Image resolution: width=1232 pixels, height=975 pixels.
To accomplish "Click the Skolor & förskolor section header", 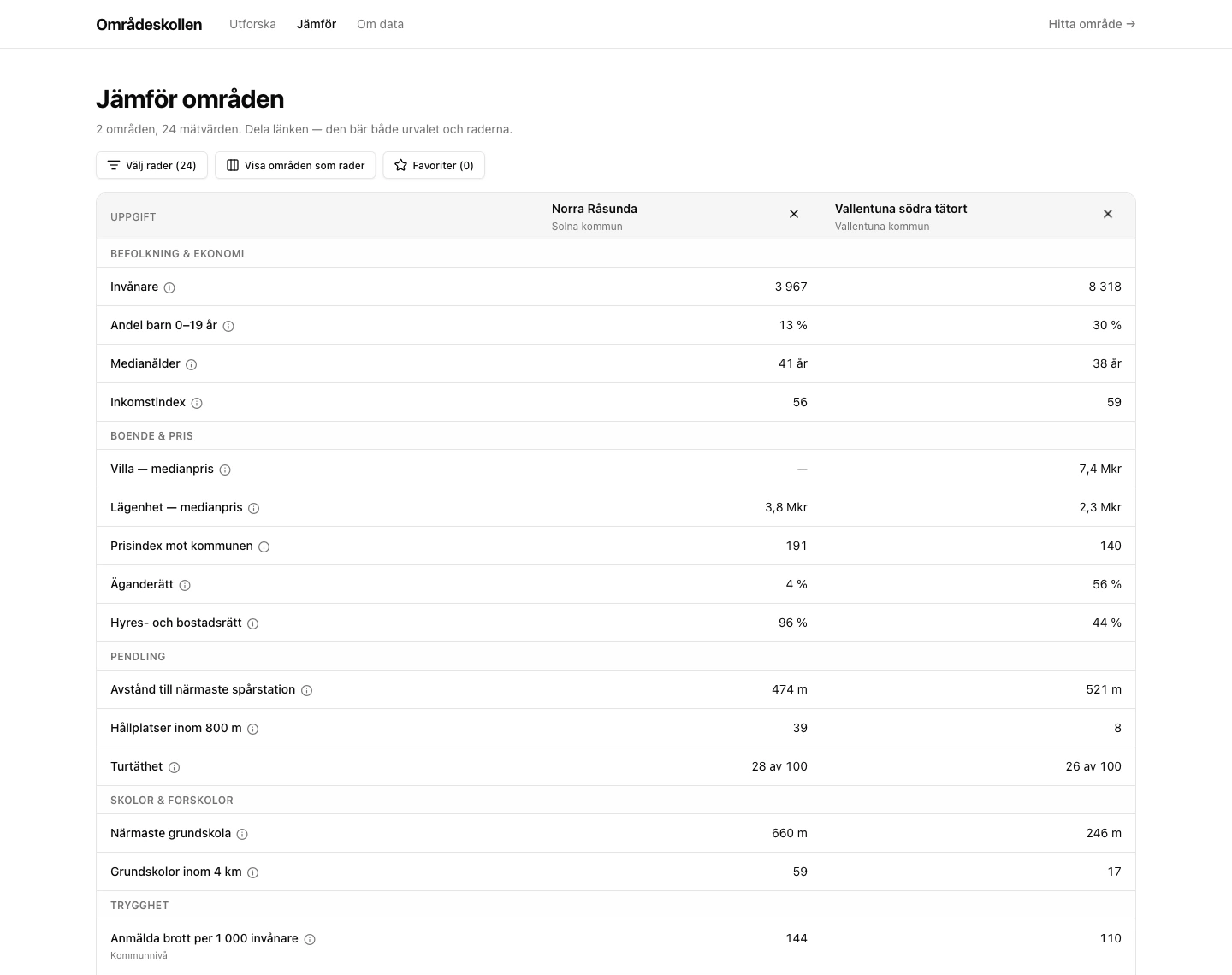I will pos(172,800).
